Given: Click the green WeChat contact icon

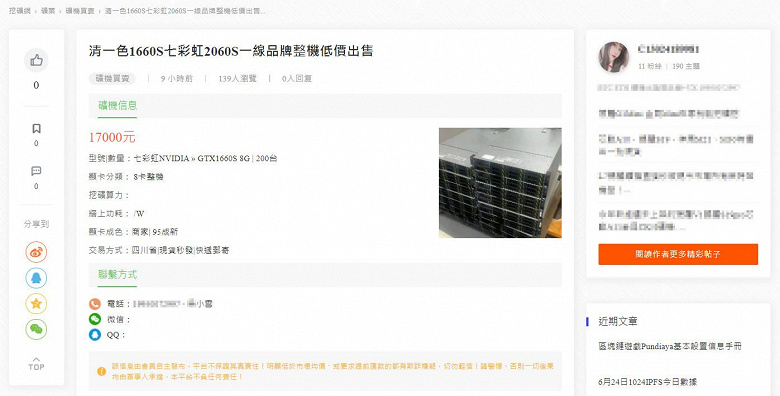Looking at the screenshot, I should coord(95,319).
